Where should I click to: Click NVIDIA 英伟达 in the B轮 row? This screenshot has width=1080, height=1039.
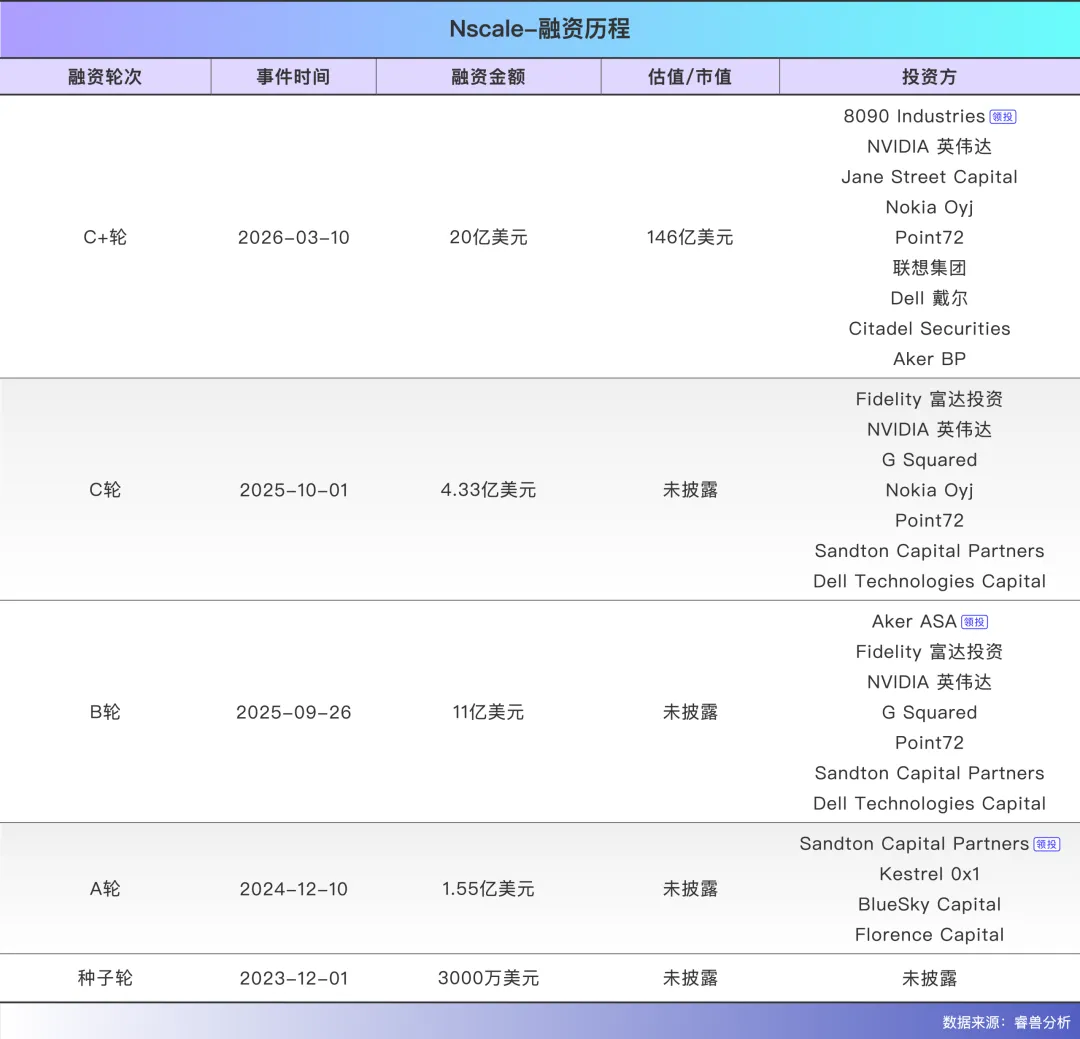tap(929, 682)
